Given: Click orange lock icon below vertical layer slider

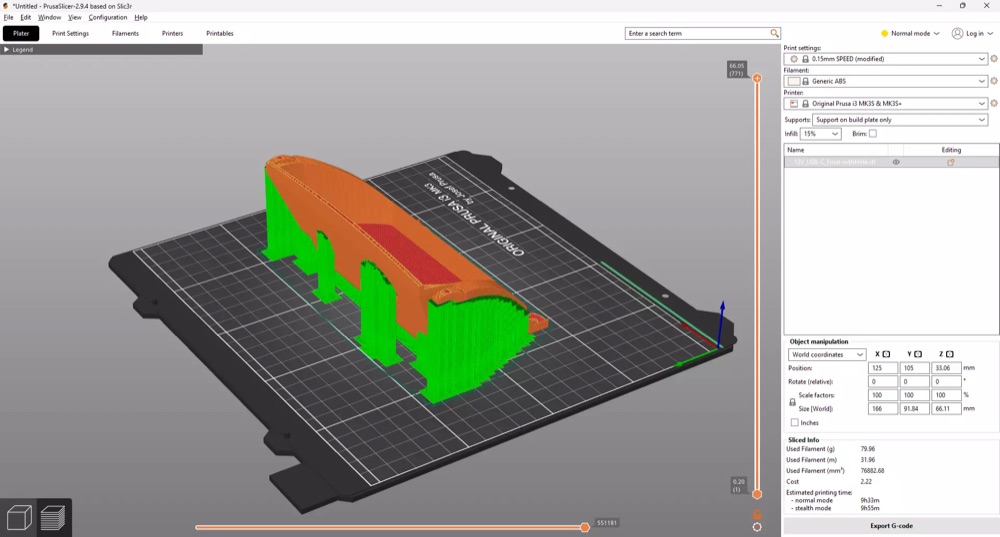Looking at the screenshot, I should [x=757, y=514].
